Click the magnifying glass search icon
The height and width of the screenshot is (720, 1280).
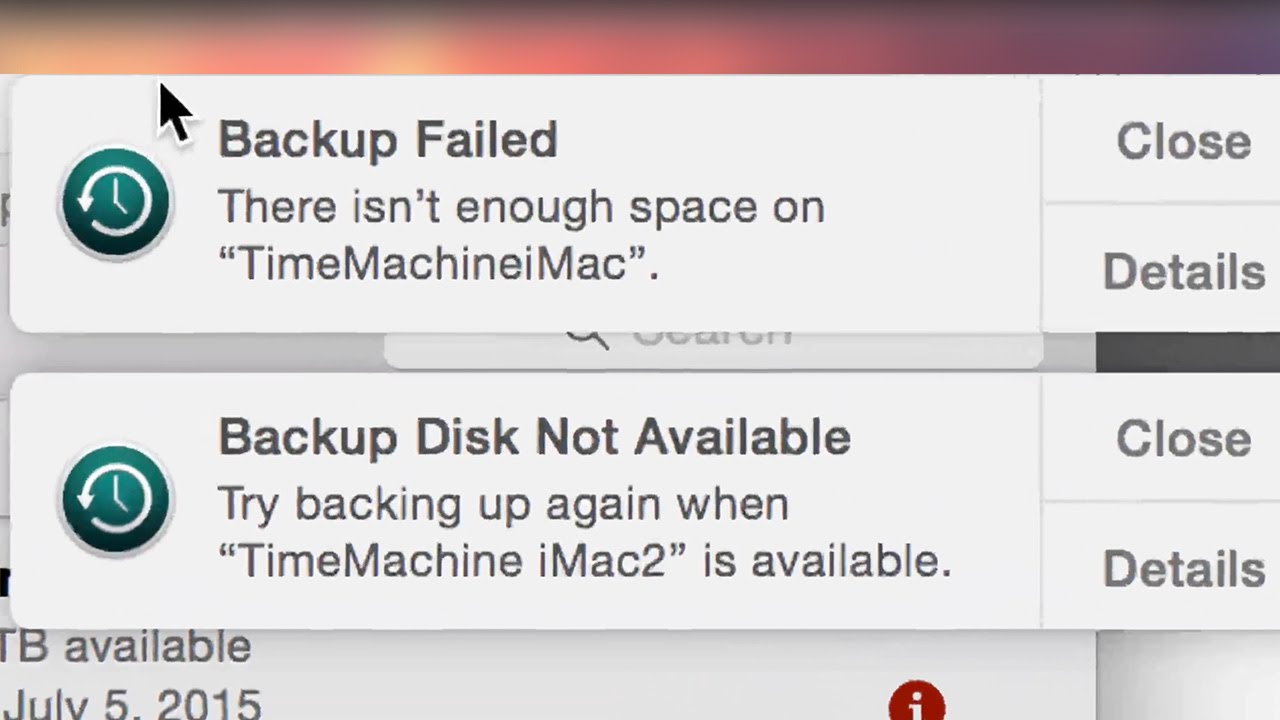click(x=588, y=338)
